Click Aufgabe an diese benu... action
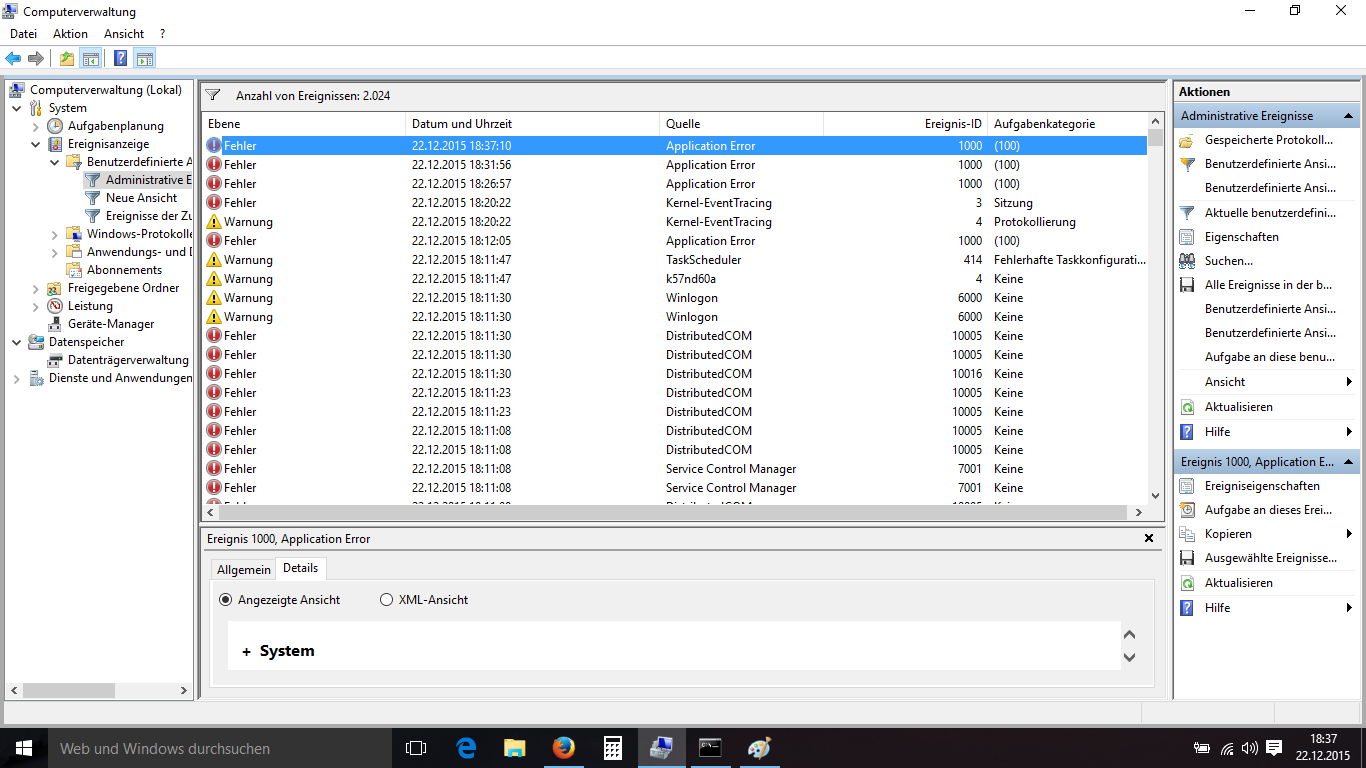The width and height of the screenshot is (1366, 768). coord(1270,357)
